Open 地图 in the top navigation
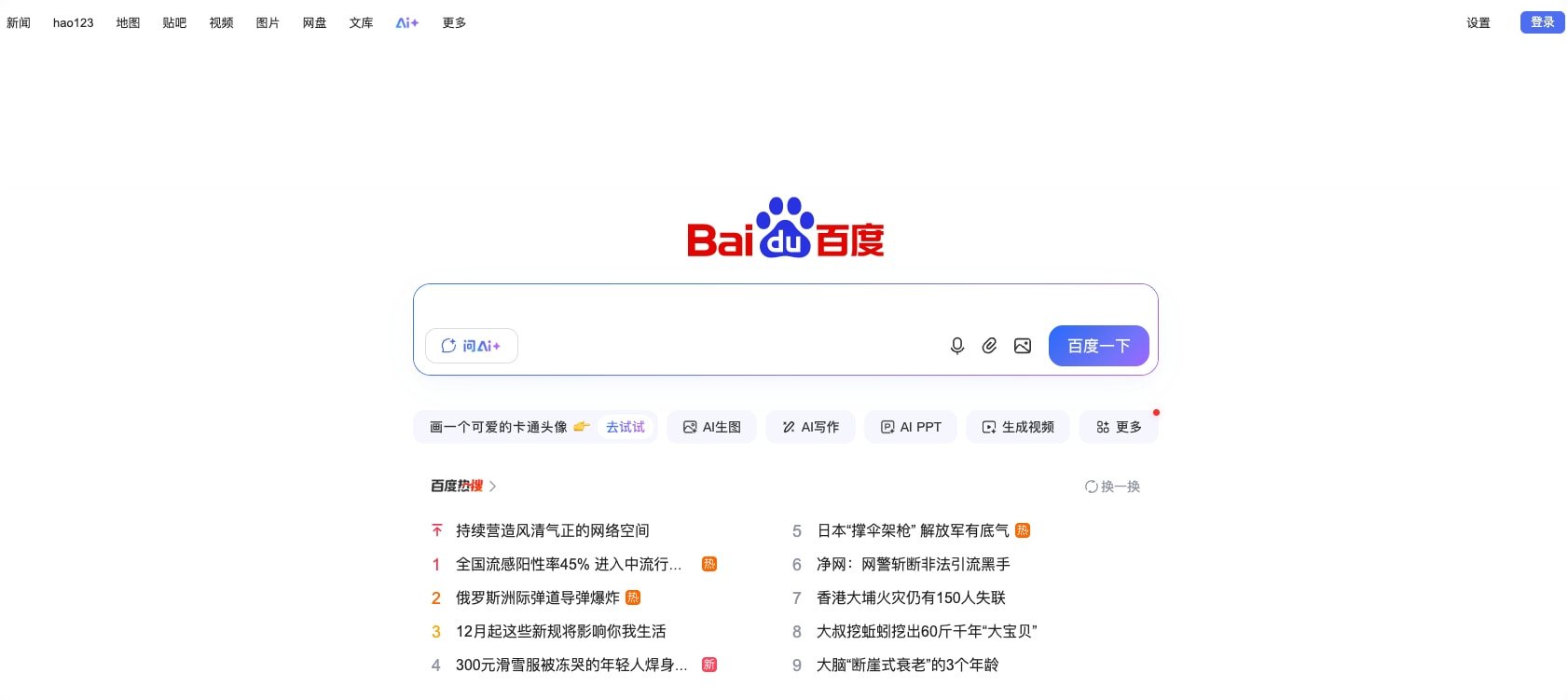 pos(128,22)
